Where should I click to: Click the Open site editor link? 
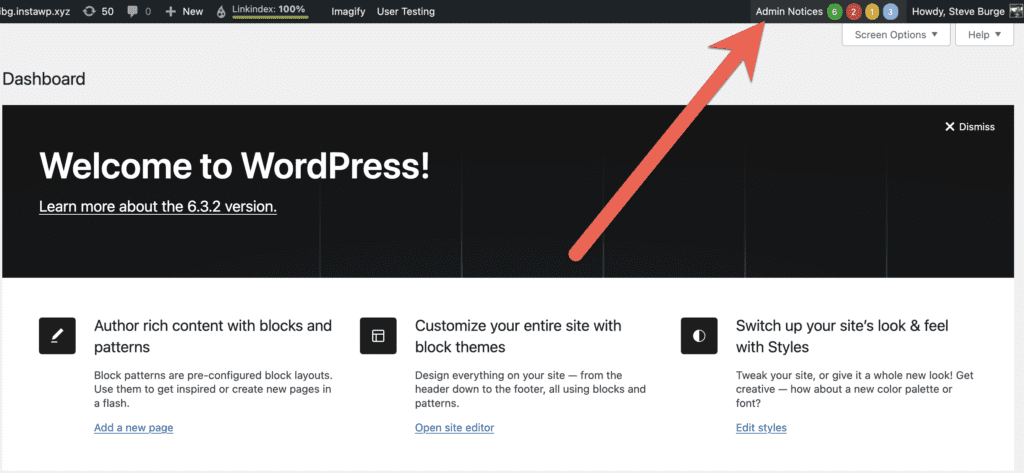(x=455, y=428)
